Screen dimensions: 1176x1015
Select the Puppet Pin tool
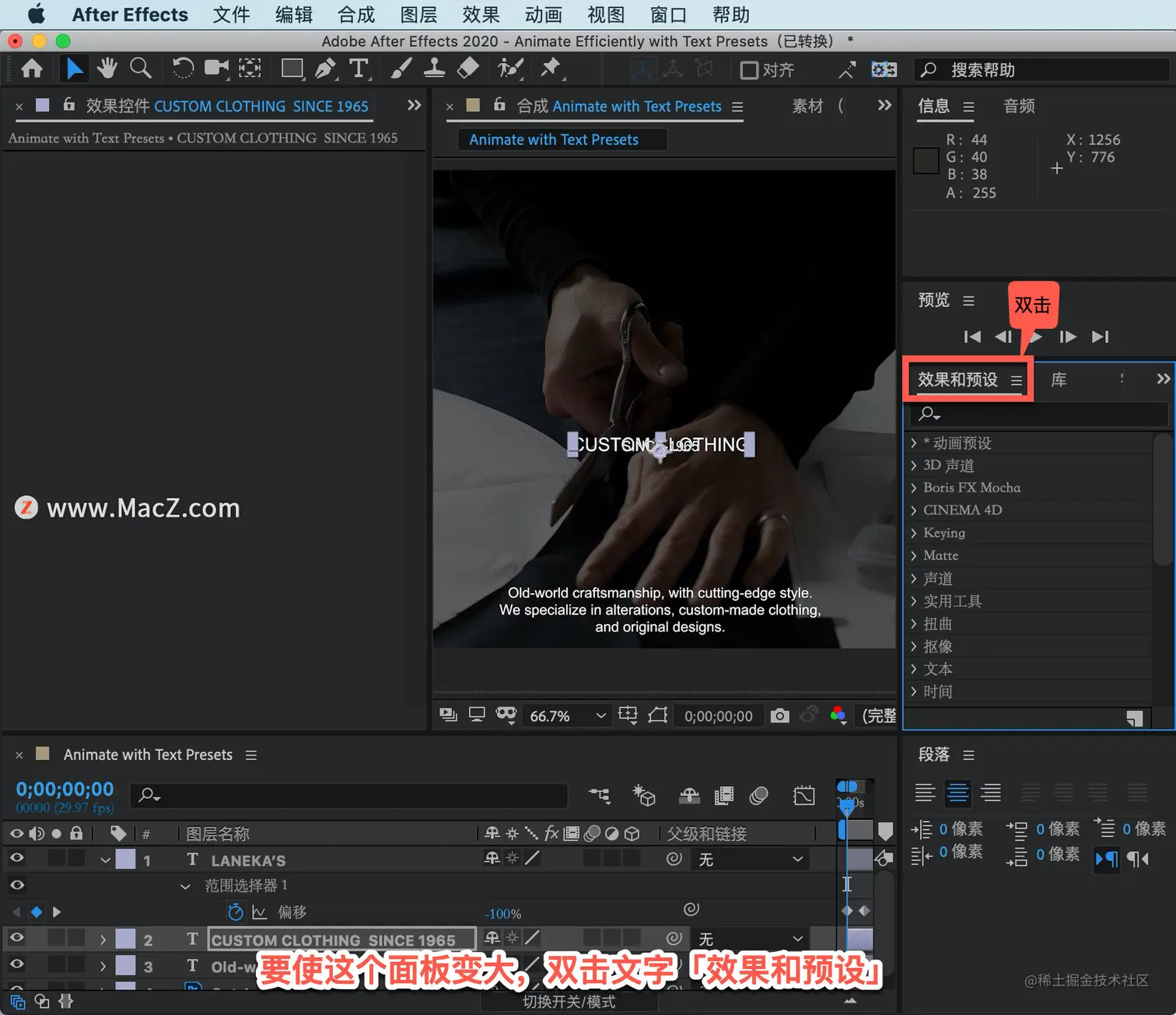551,69
